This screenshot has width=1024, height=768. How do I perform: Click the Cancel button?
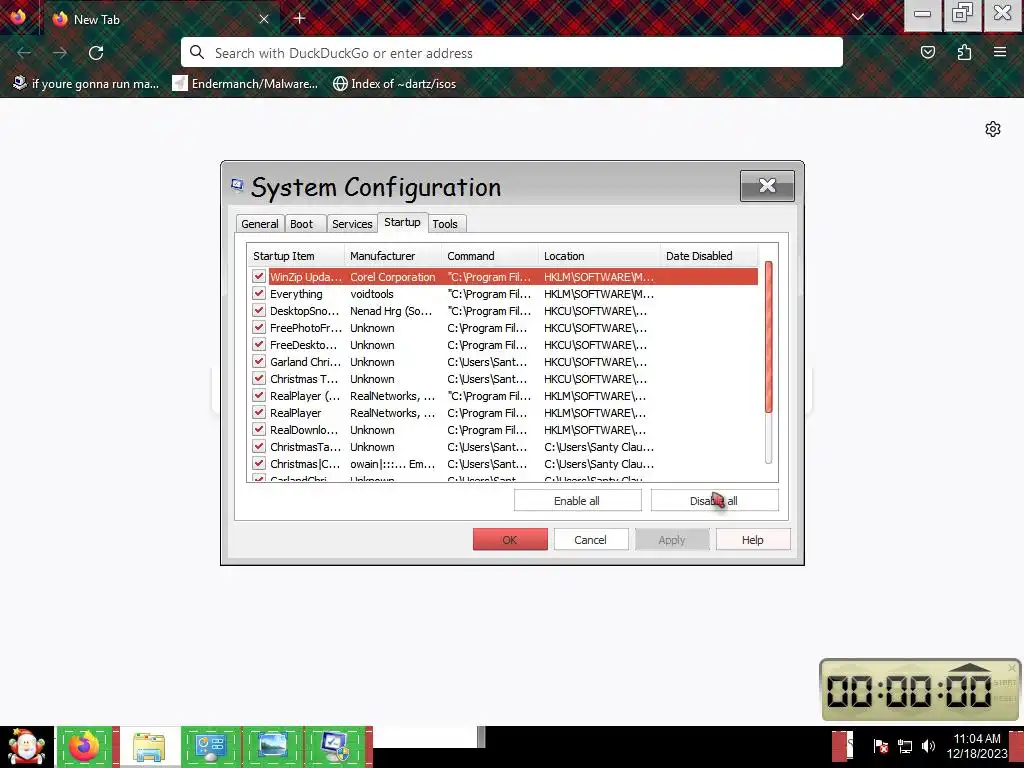click(x=591, y=540)
